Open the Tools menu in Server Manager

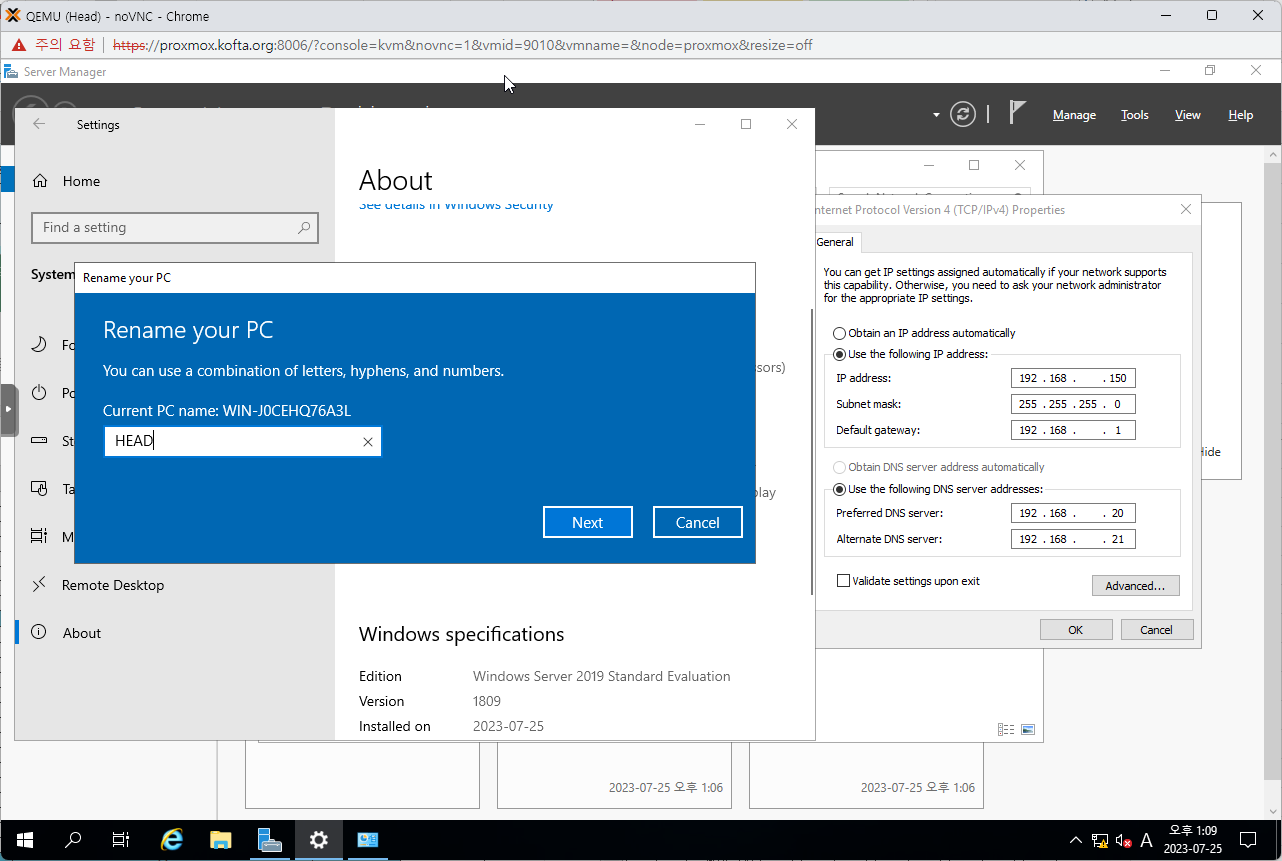click(x=1134, y=115)
